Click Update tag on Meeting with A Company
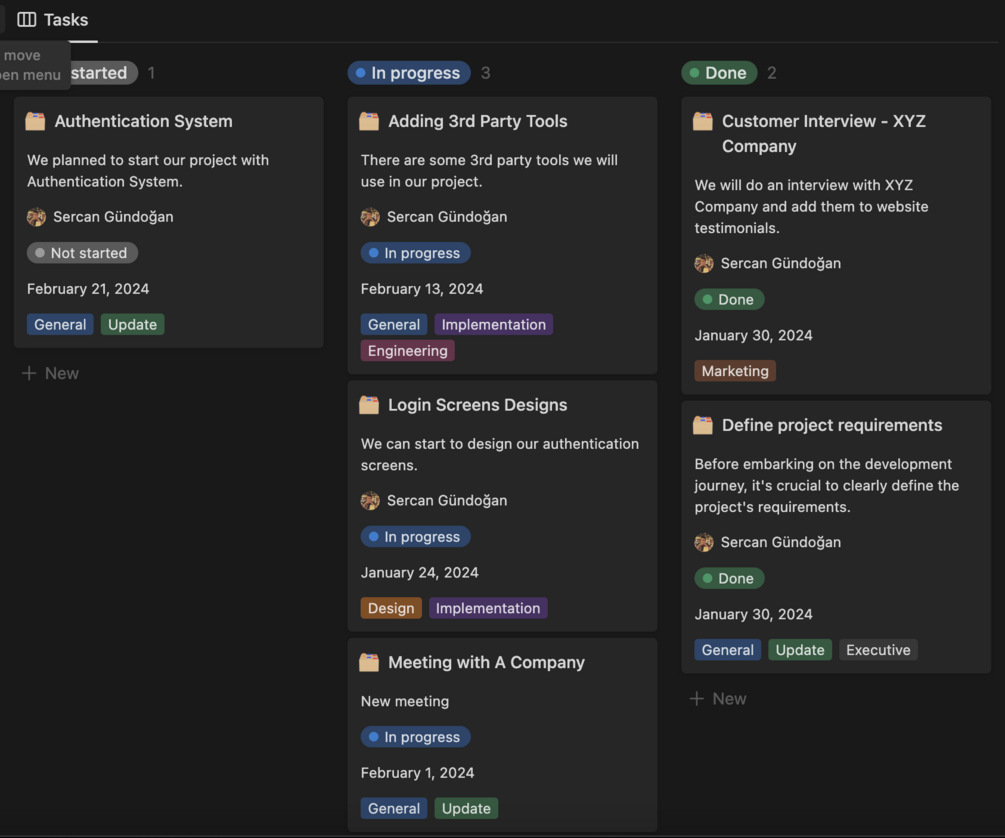This screenshot has width=1005, height=838. (466, 809)
